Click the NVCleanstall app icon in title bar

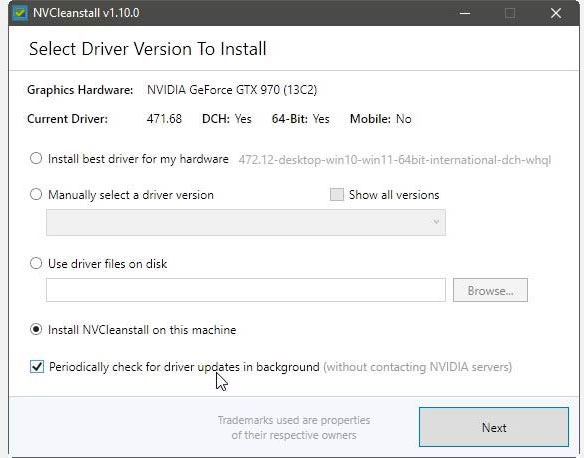pos(20,13)
